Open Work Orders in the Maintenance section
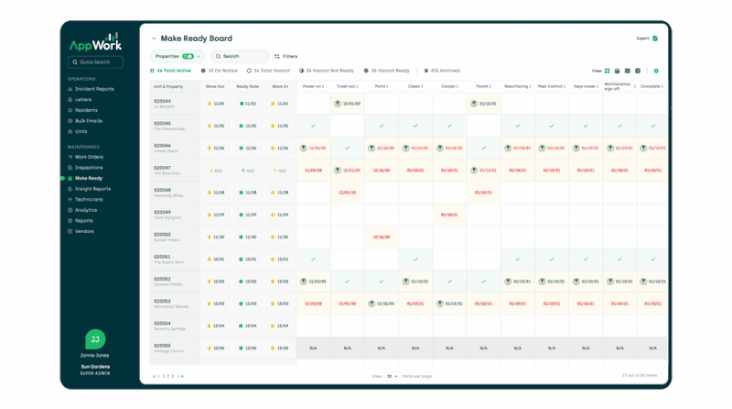The width and height of the screenshot is (732, 409). pos(86,157)
